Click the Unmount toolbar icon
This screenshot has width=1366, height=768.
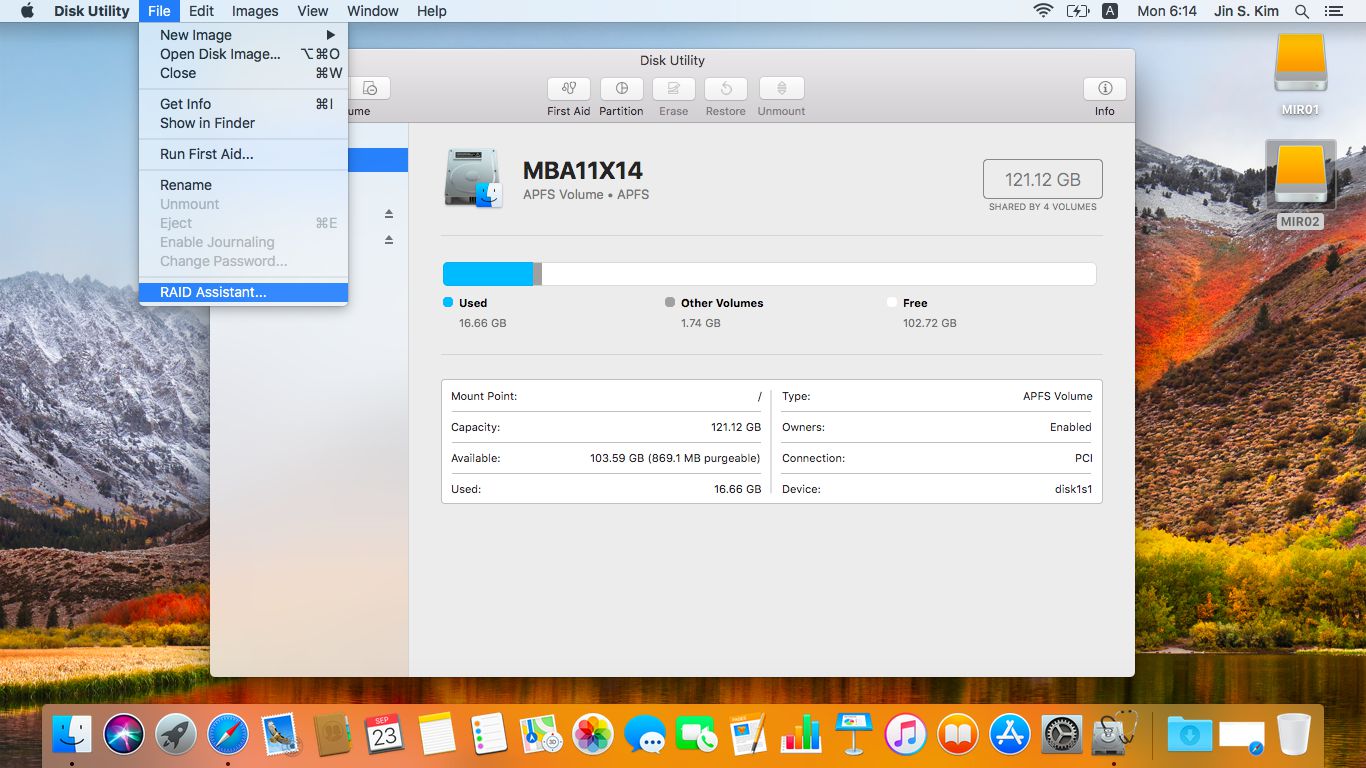pyautogui.click(x=781, y=88)
